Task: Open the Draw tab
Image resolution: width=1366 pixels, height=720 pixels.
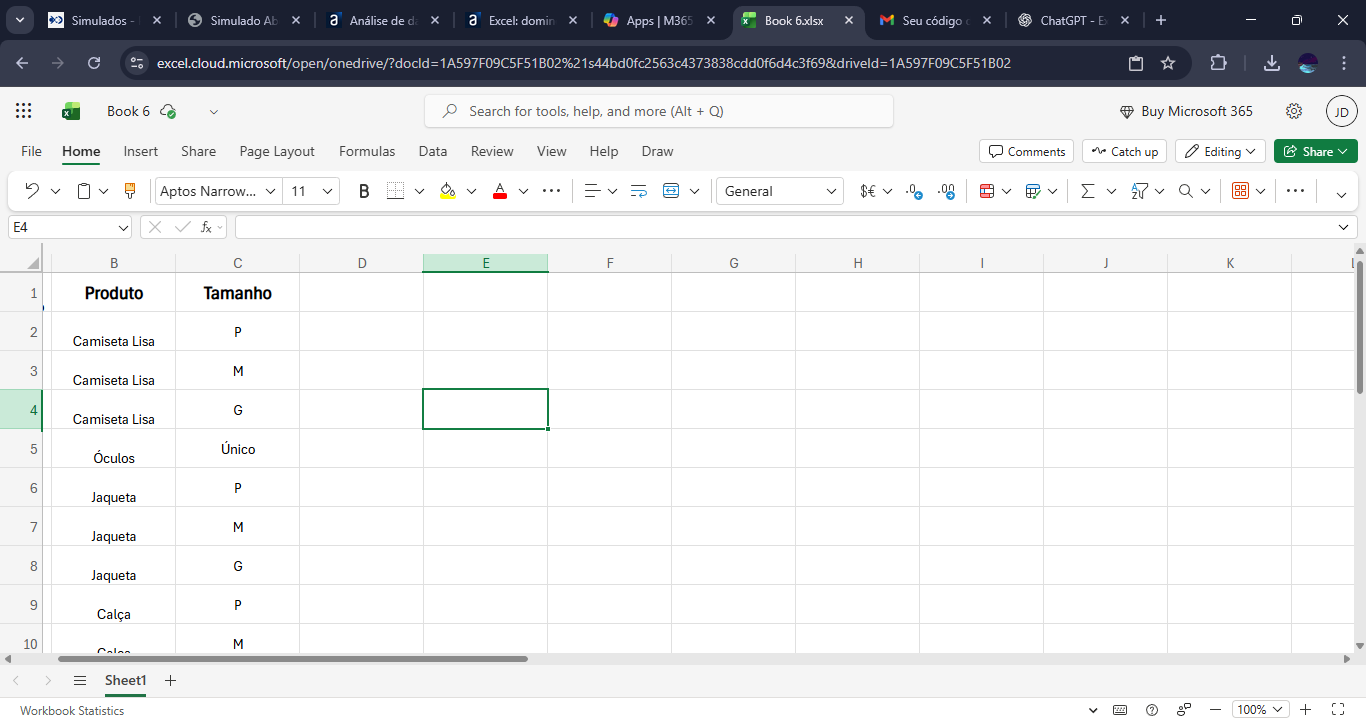Action: click(657, 151)
